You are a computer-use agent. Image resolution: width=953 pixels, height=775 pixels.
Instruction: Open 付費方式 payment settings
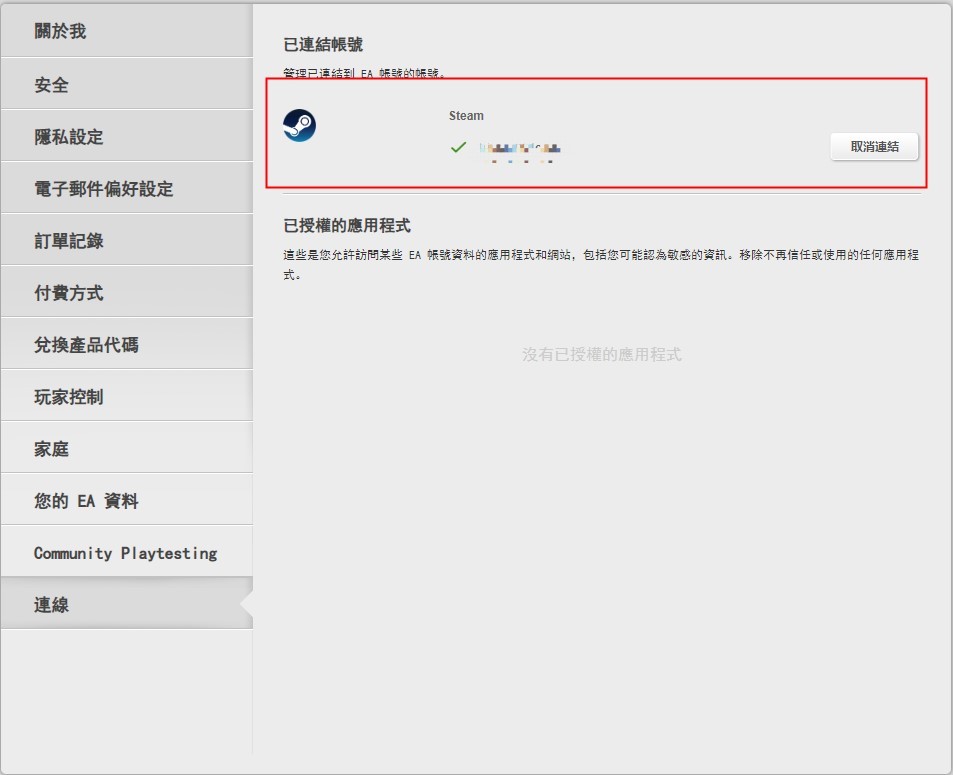click(68, 291)
